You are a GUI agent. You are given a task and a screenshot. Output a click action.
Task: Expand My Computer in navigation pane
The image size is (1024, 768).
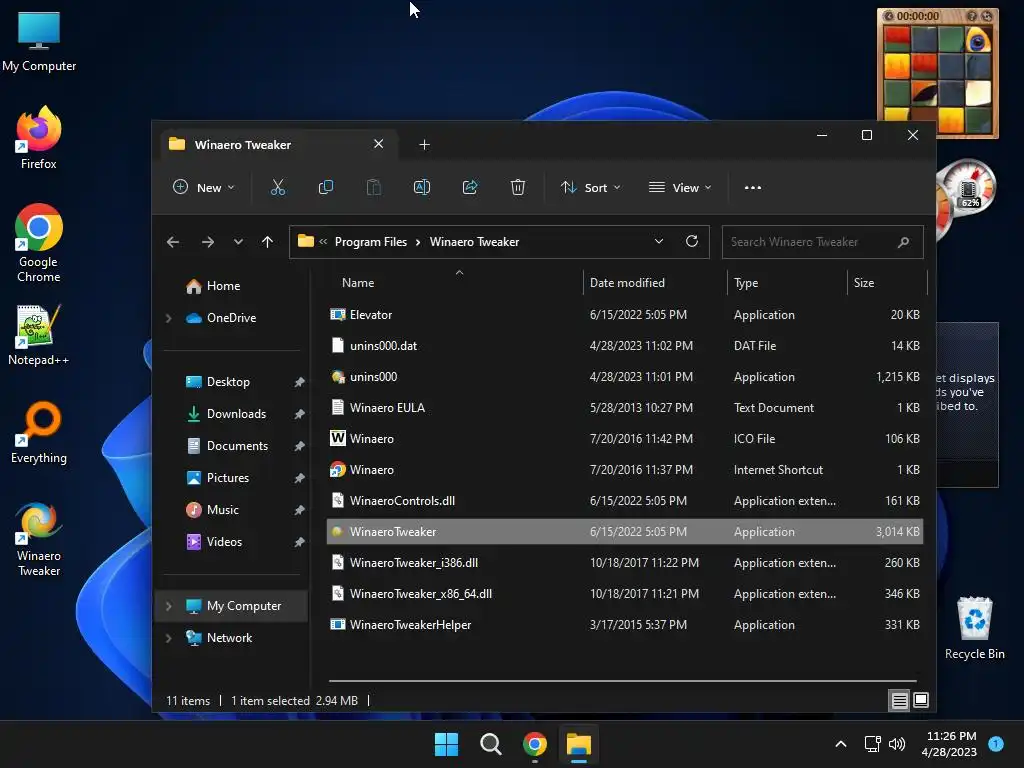(x=168, y=606)
